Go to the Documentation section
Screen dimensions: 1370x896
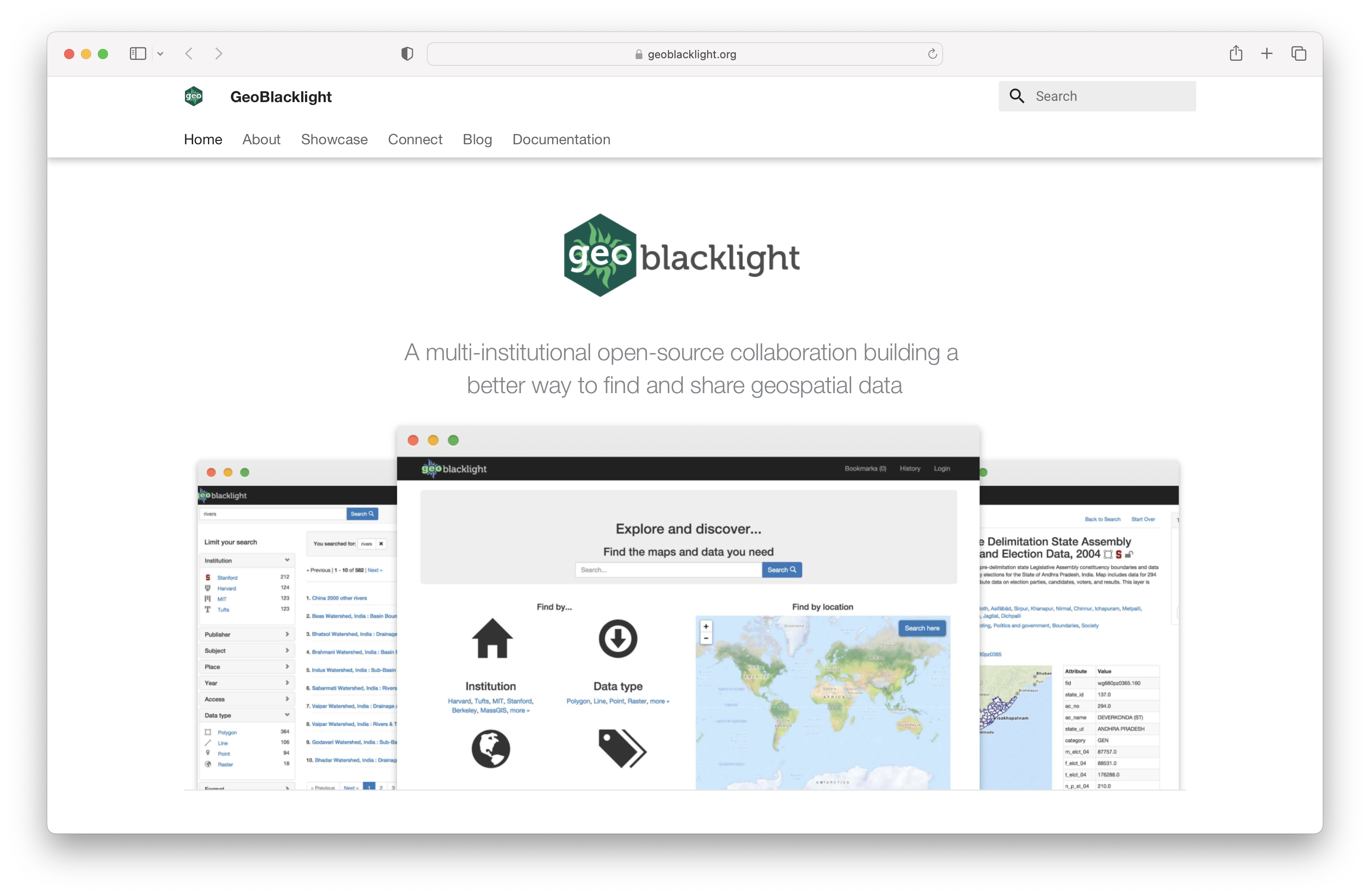pyautogui.click(x=561, y=139)
